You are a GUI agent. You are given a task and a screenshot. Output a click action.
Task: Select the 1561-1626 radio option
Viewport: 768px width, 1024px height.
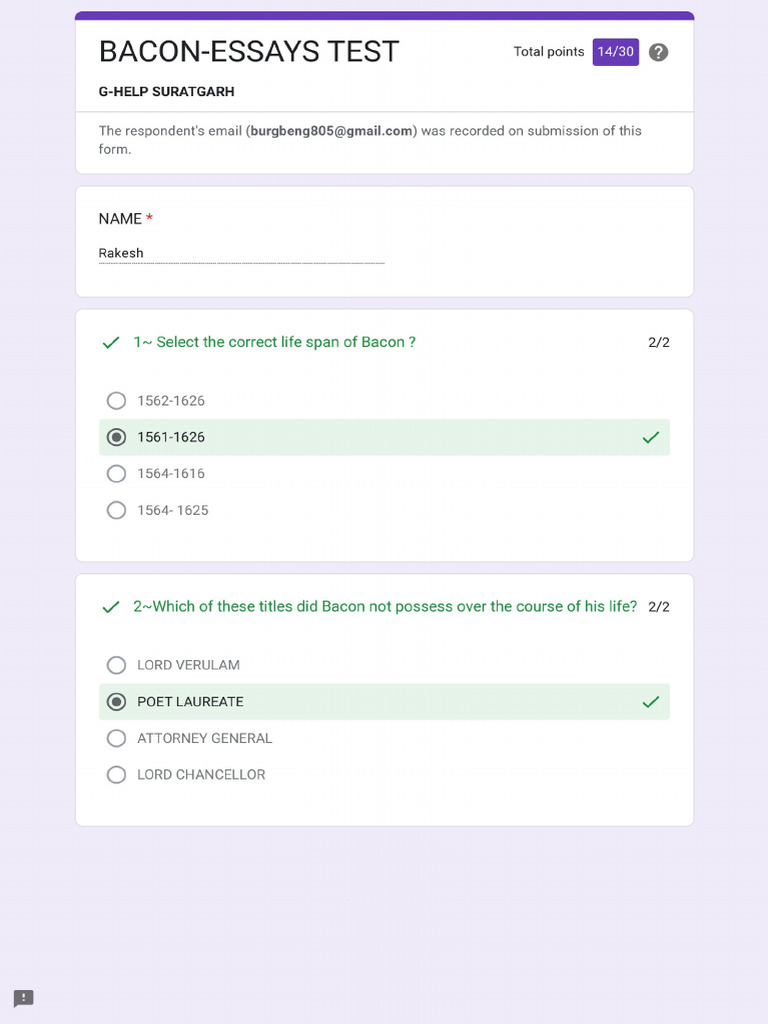[116, 437]
